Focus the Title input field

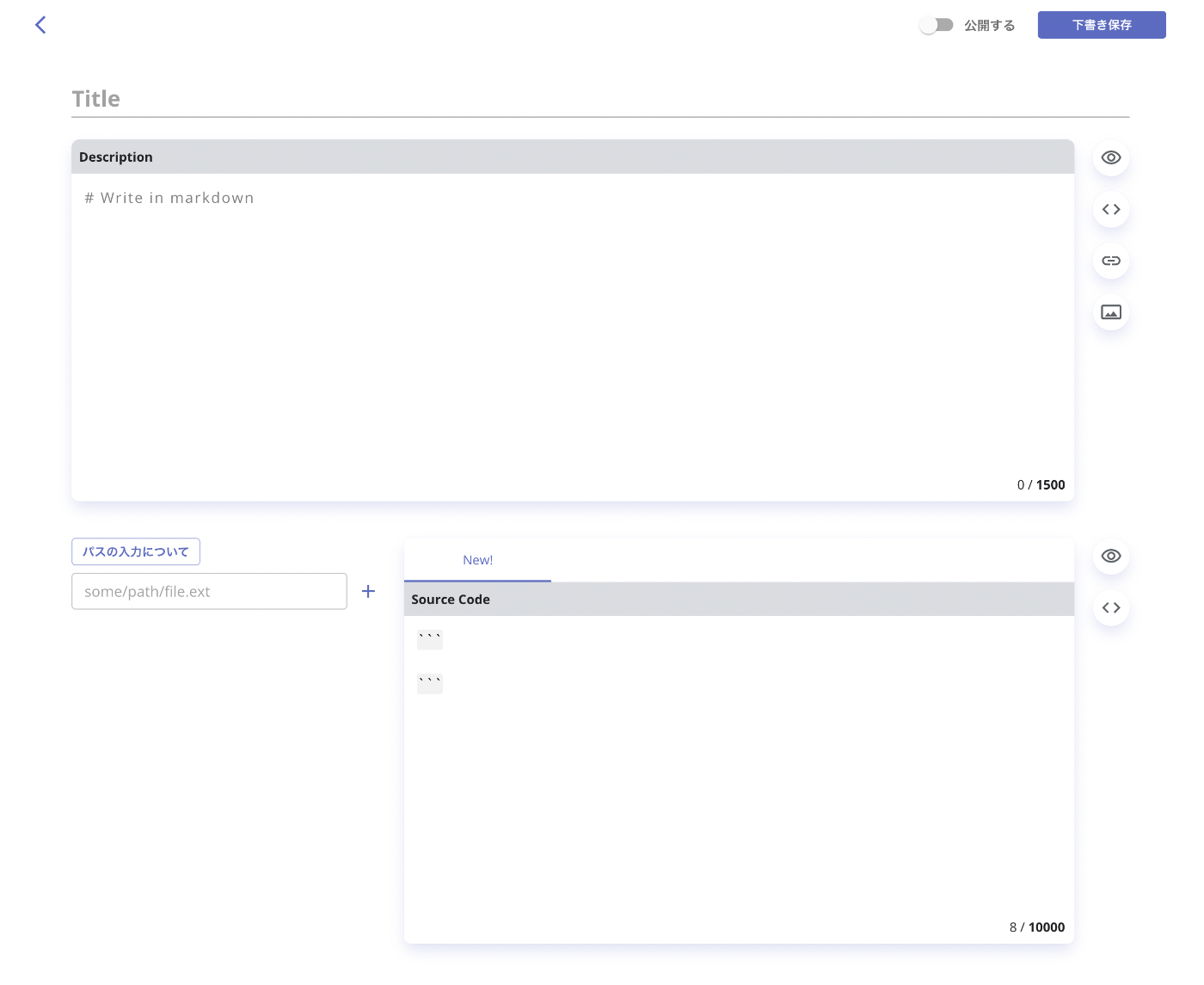point(600,99)
